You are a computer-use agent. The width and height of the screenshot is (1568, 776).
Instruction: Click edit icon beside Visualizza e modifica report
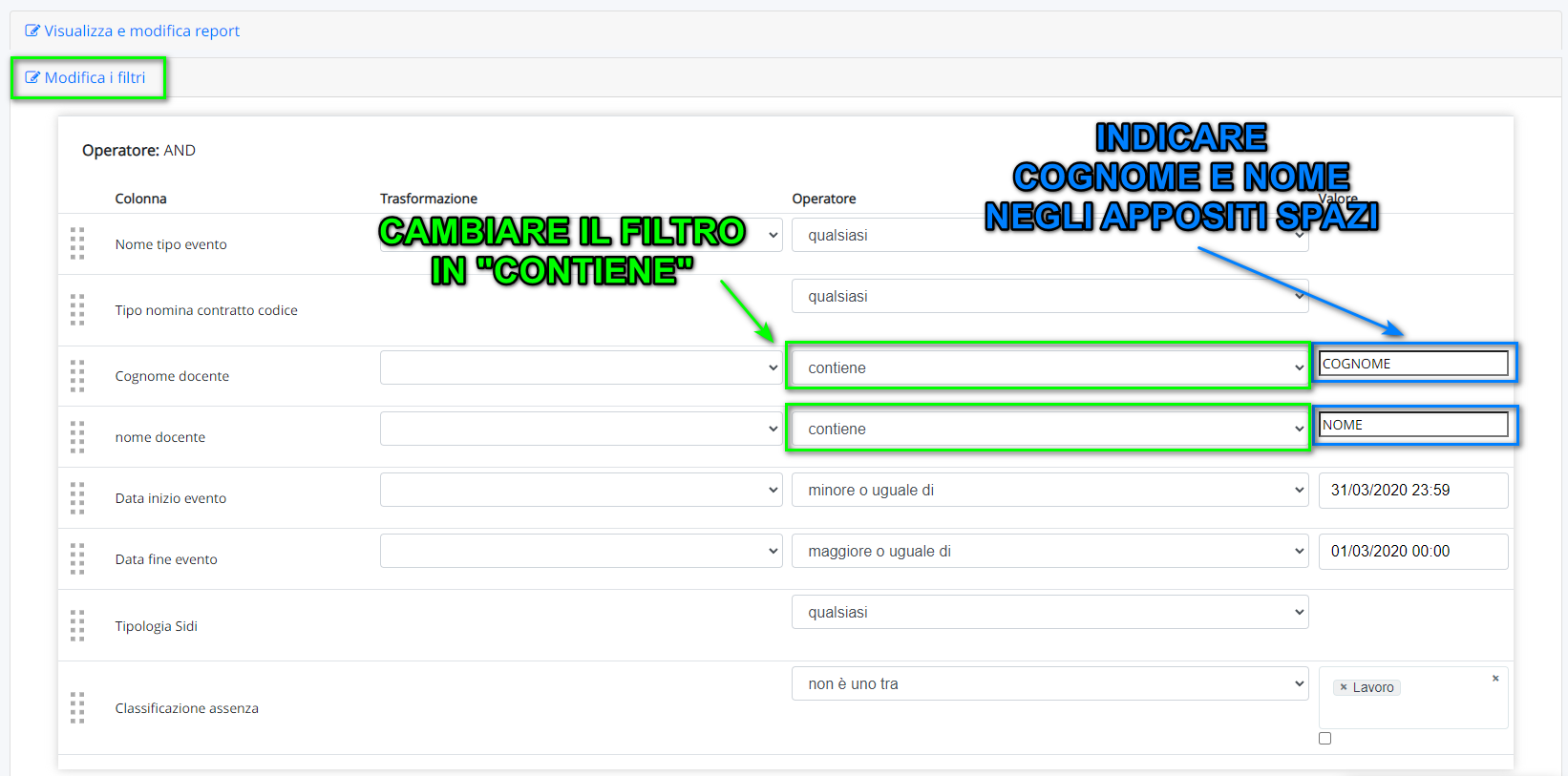pyautogui.click(x=32, y=31)
